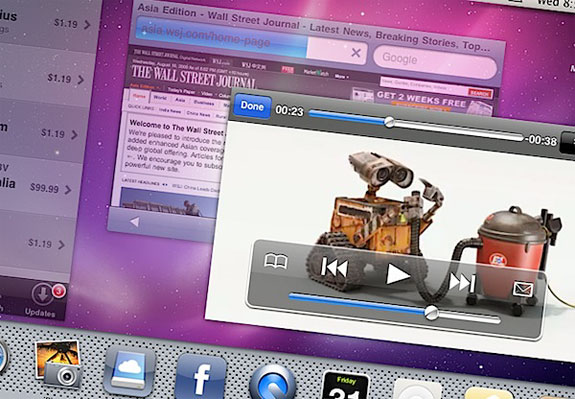This screenshot has height=399, width=575.
Task: Open the Updates tab with badge
Action: coord(41,299)
